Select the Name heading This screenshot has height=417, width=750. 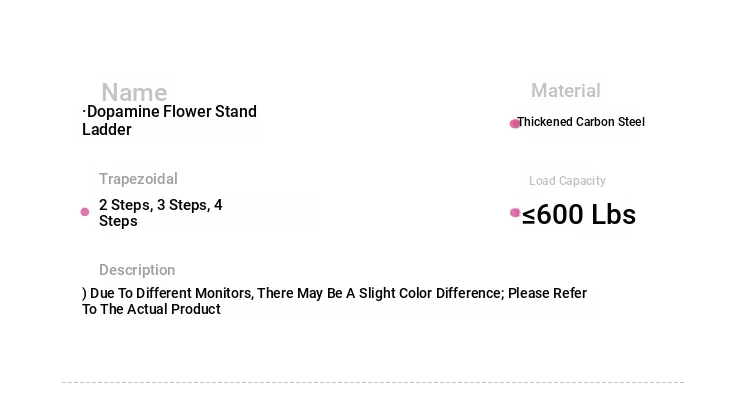point(134,93)
